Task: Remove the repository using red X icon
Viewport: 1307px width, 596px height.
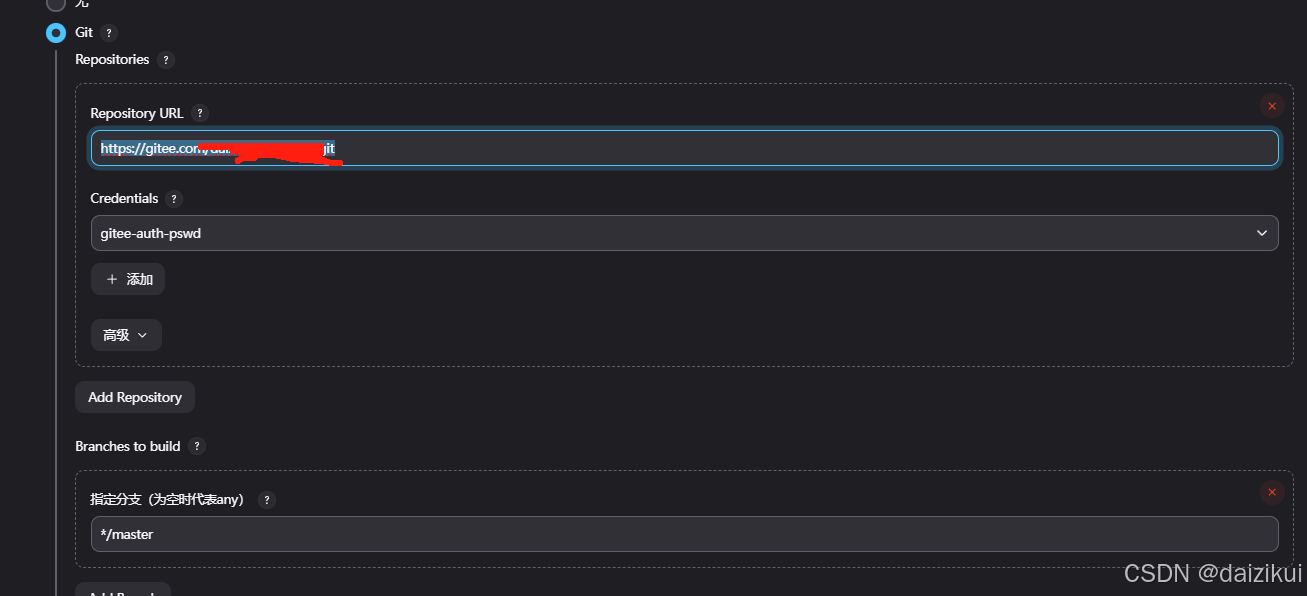Action: click(x=1272, y=105)
